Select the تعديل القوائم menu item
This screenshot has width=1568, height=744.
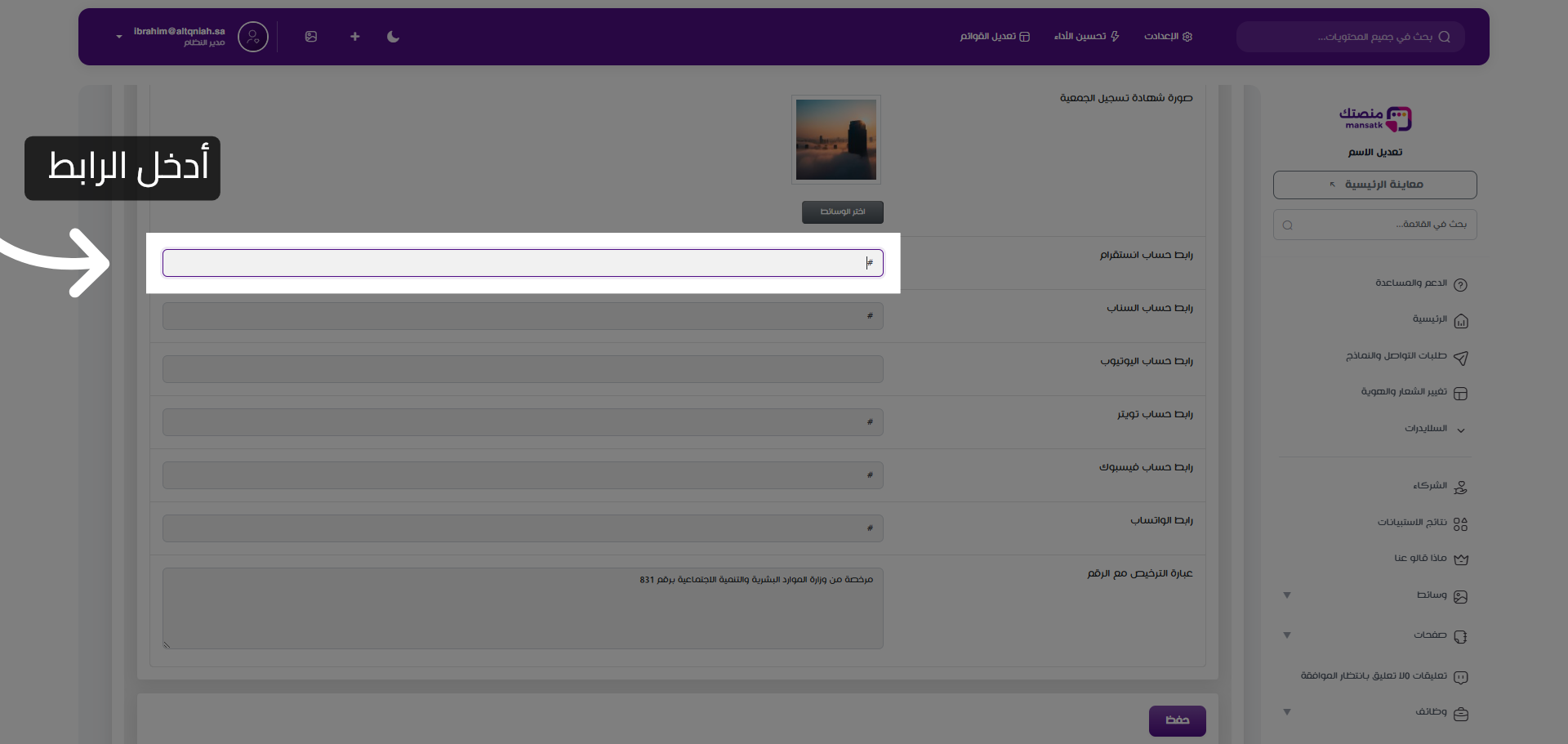(994, 37)
